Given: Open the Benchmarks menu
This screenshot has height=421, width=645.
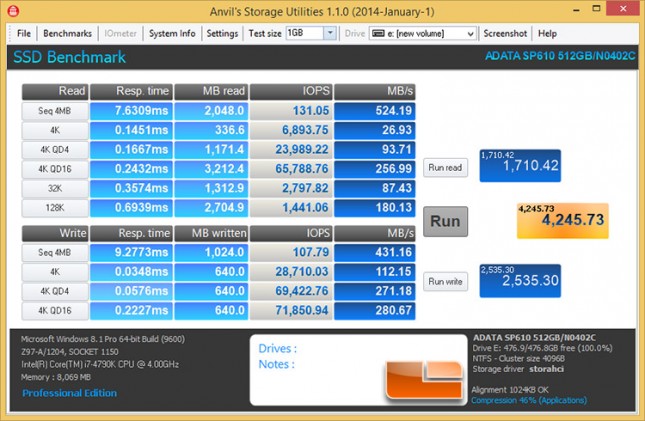Looking at the screenshot, I should 67,33.
